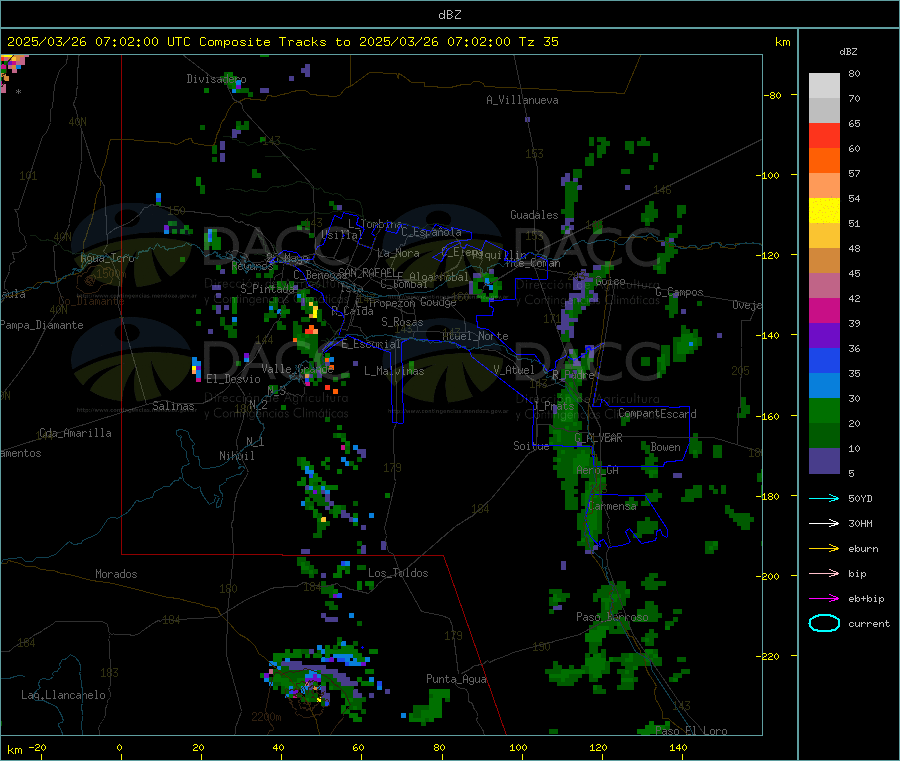Click the 60 km tick on bottom axis
Image resolution: width=900 pixels, height=761 pixels.
[358, 747]
